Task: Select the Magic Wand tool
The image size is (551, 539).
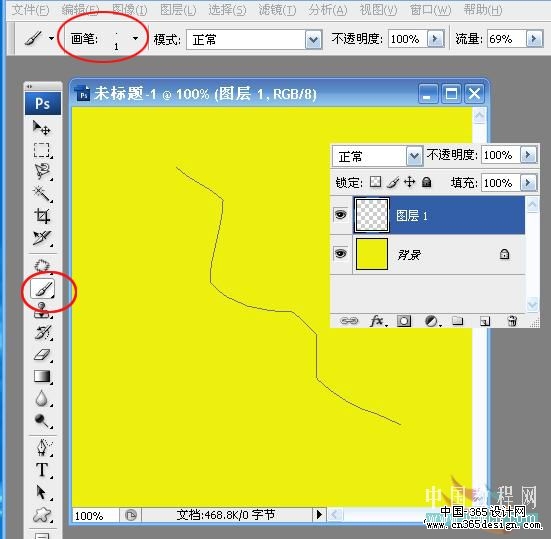Action: click(x=42, y=194)
